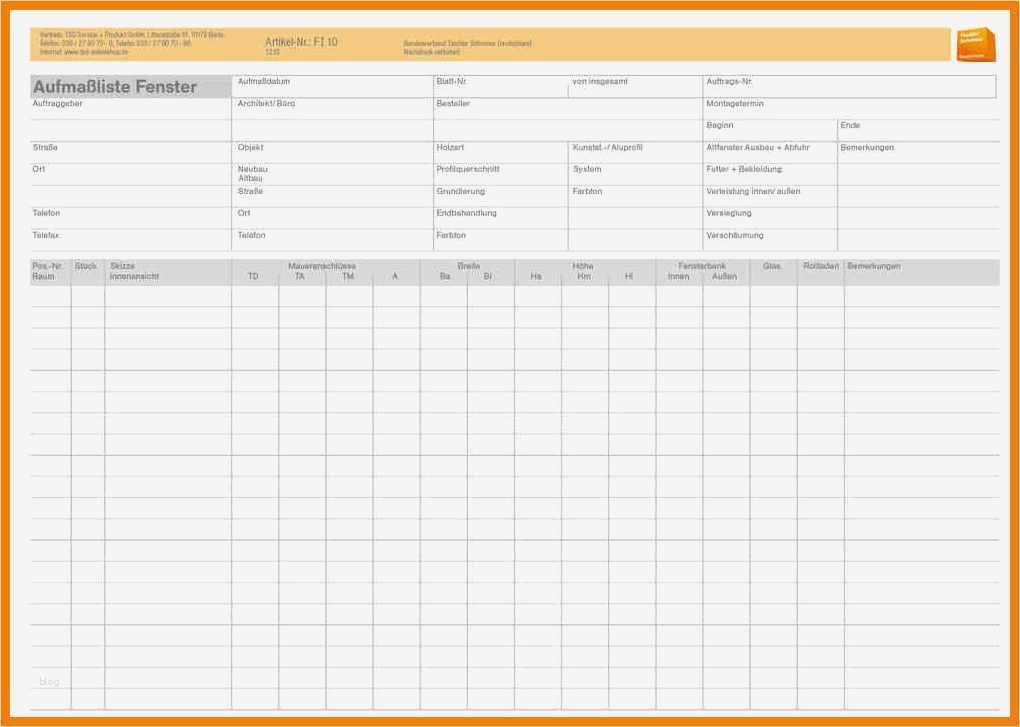This screenshot has width=1020, height=727.
Task: Click the 'Aufmaßliste Fenster' title
Action: pyautogui.click(x=114, y=86)
